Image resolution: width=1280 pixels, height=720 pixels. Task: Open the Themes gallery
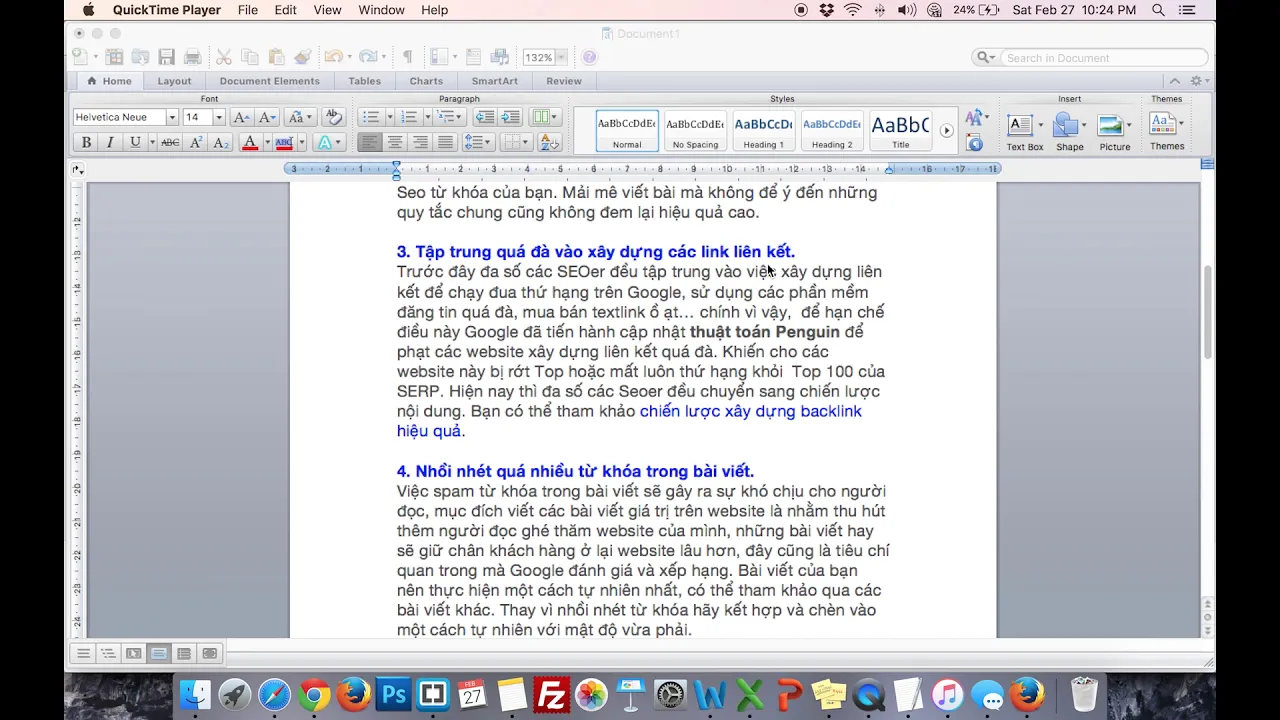1166,131
